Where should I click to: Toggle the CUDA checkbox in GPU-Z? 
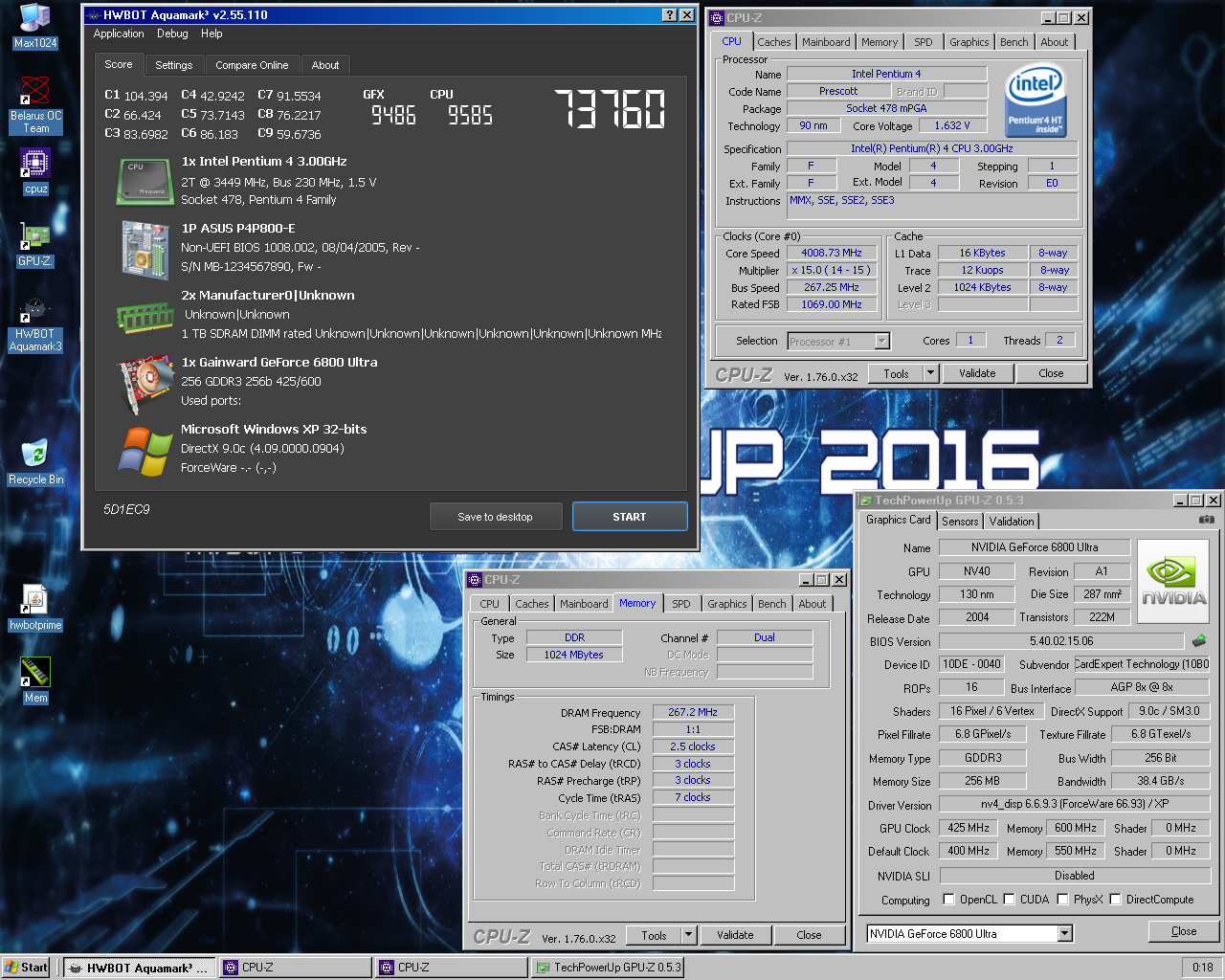point(1009,899)
